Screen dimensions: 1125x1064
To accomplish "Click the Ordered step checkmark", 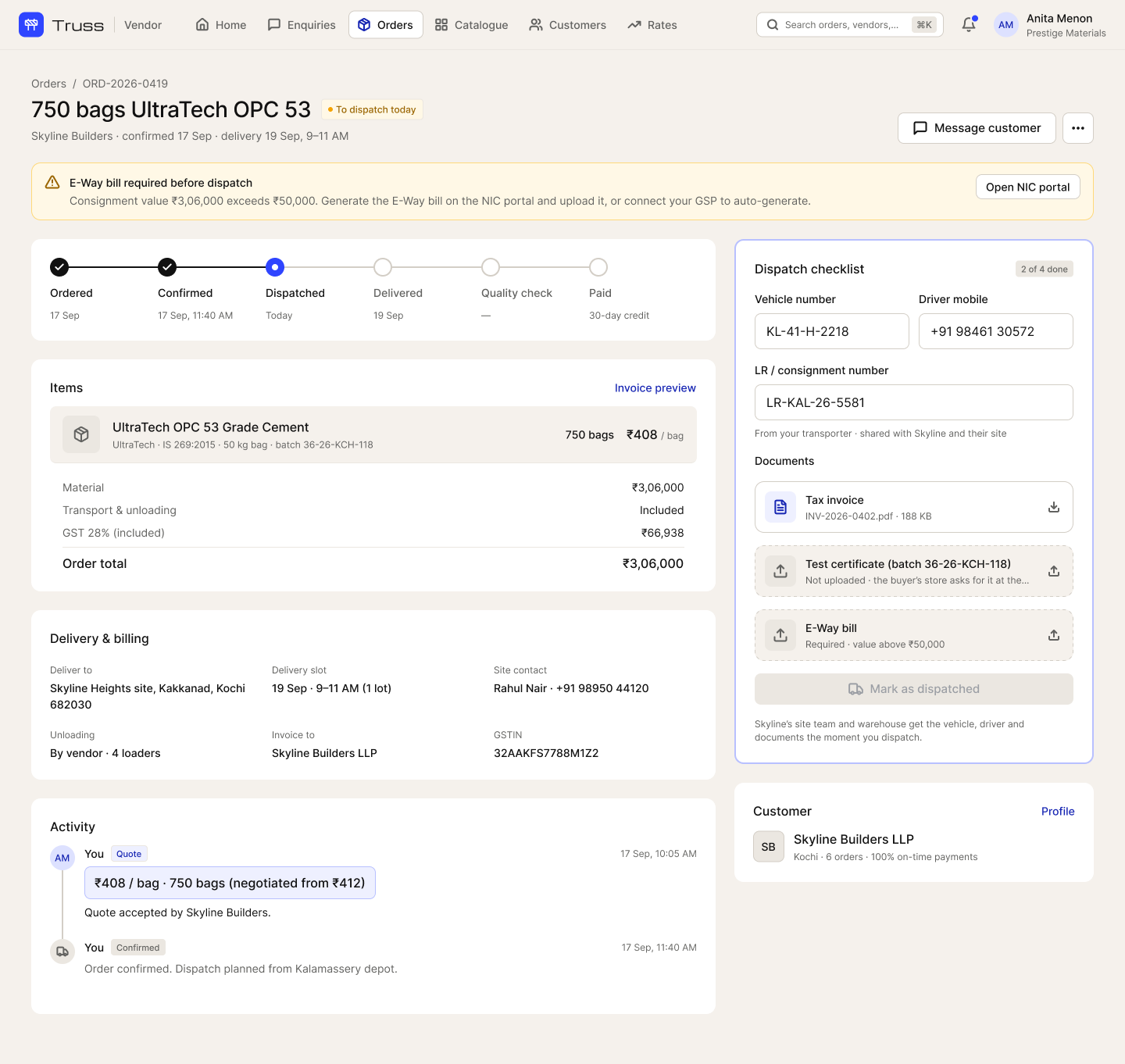I will tap(59, 267).
